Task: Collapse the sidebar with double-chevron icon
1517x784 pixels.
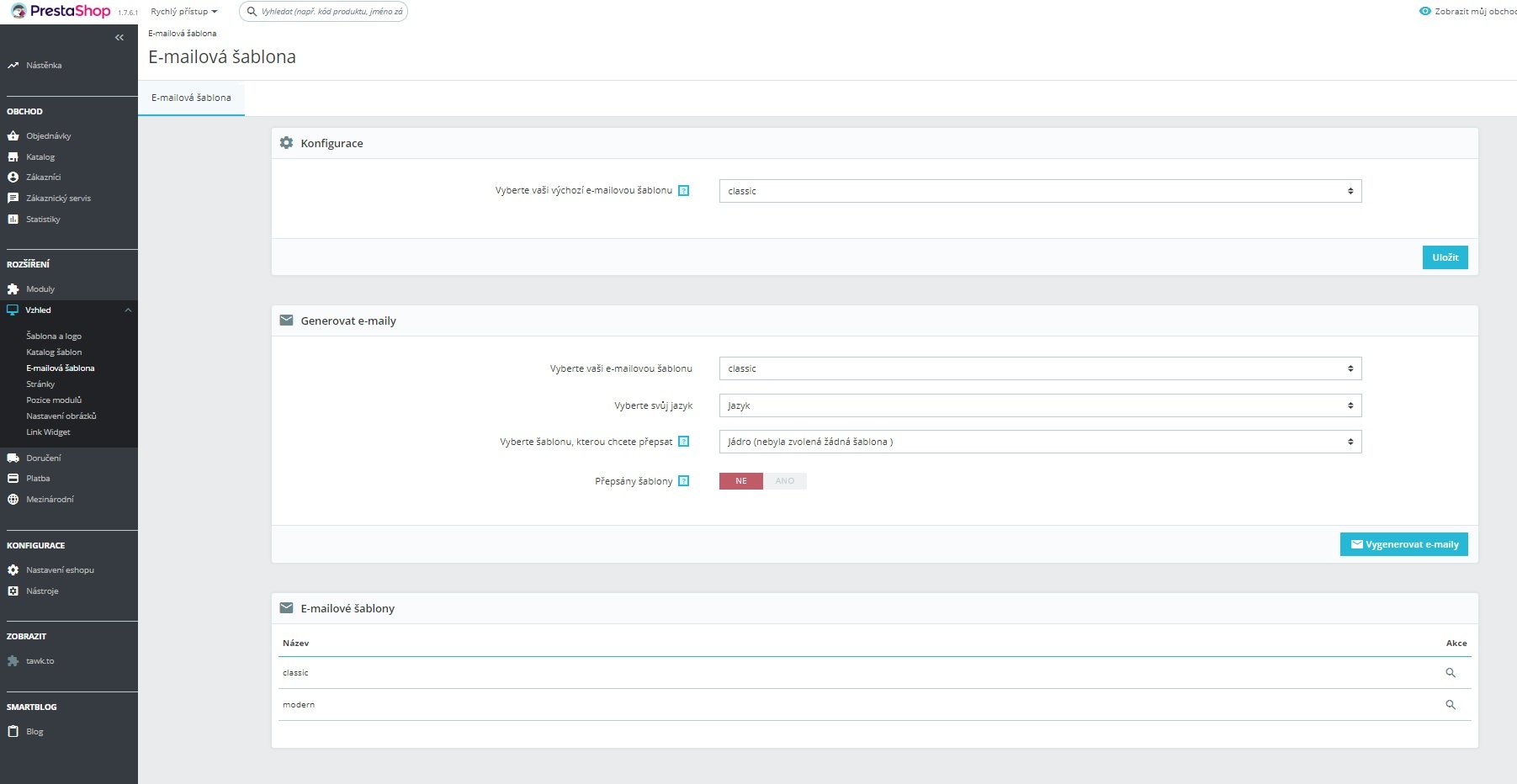Action: [x=119, y=37]
